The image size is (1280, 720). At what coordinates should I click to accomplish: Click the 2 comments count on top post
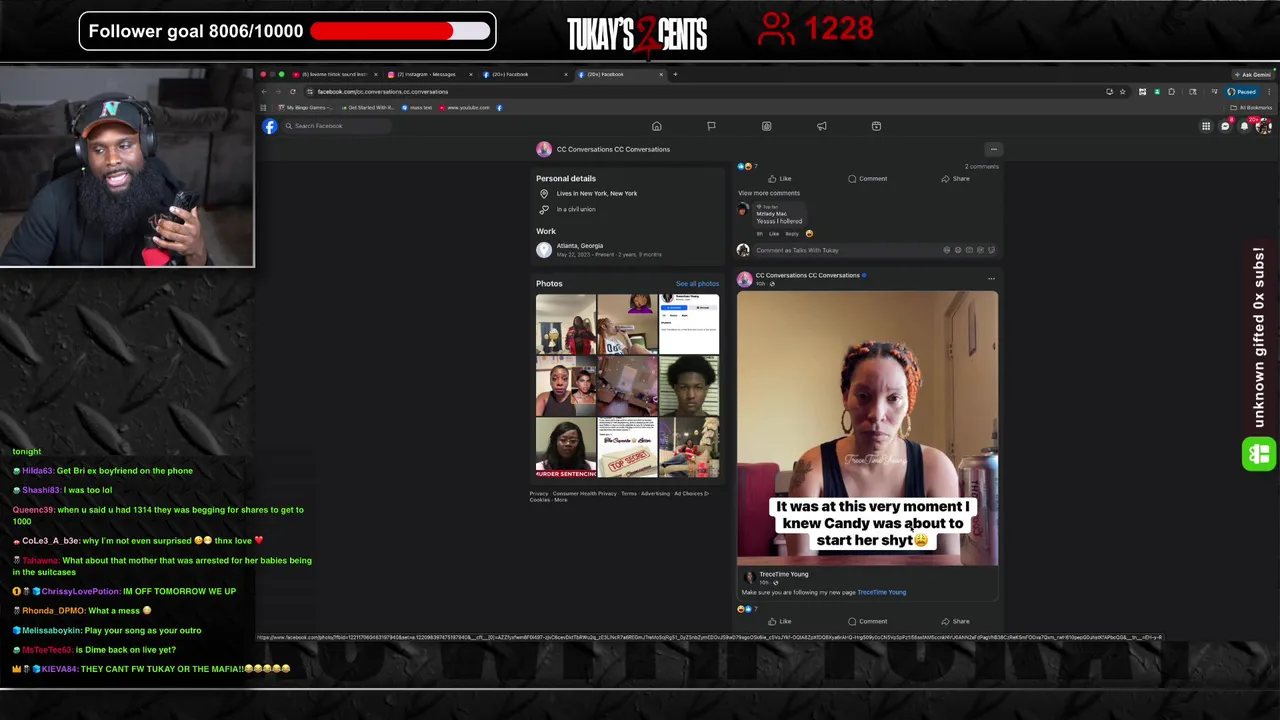[980, 166]
